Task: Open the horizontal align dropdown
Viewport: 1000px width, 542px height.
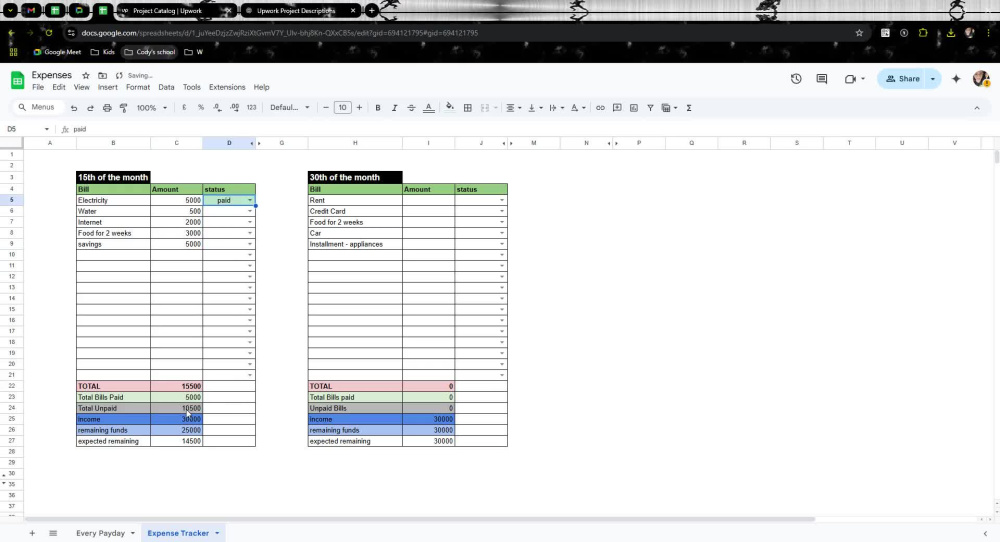Action: point(513,108)
